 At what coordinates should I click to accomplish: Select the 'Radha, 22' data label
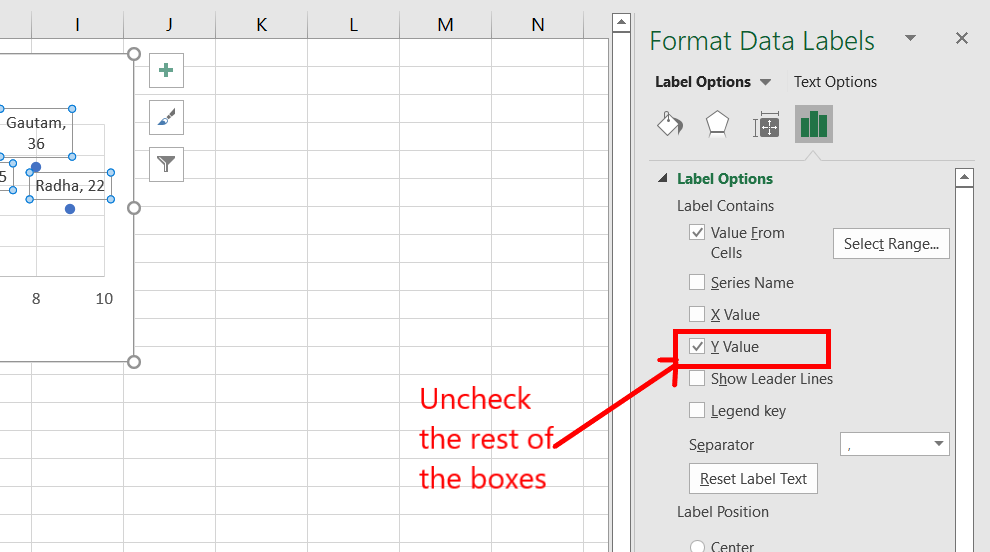pos(70,186)
